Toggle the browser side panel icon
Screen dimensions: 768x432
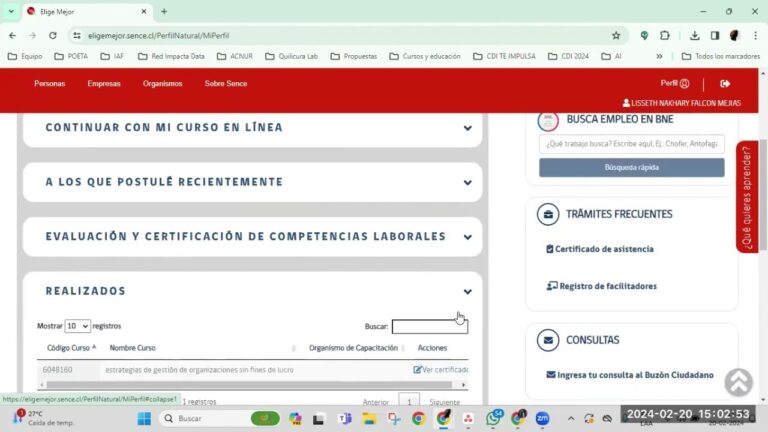[715, 35]
